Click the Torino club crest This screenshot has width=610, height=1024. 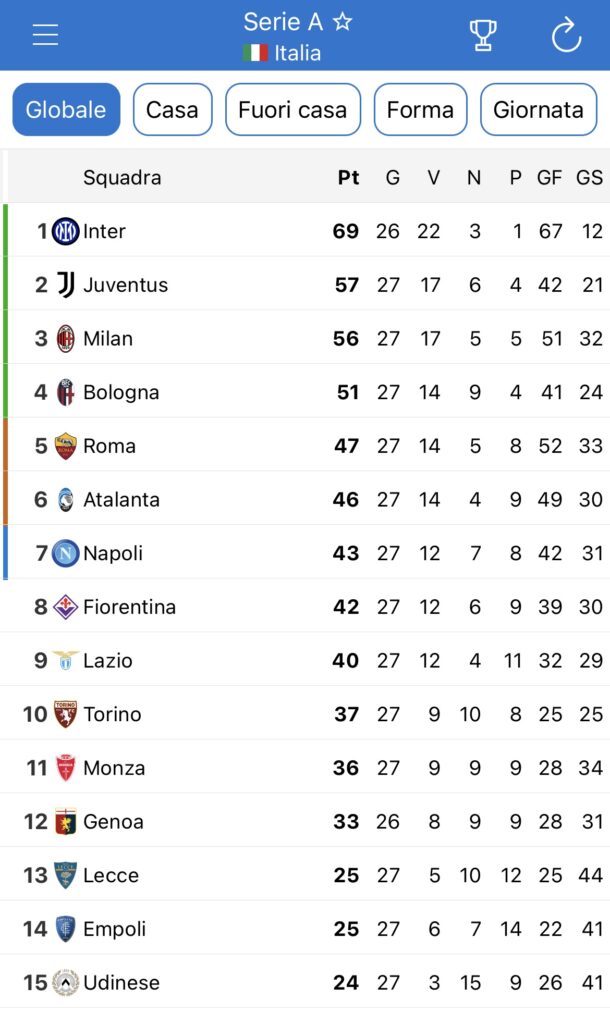(65, 714)
